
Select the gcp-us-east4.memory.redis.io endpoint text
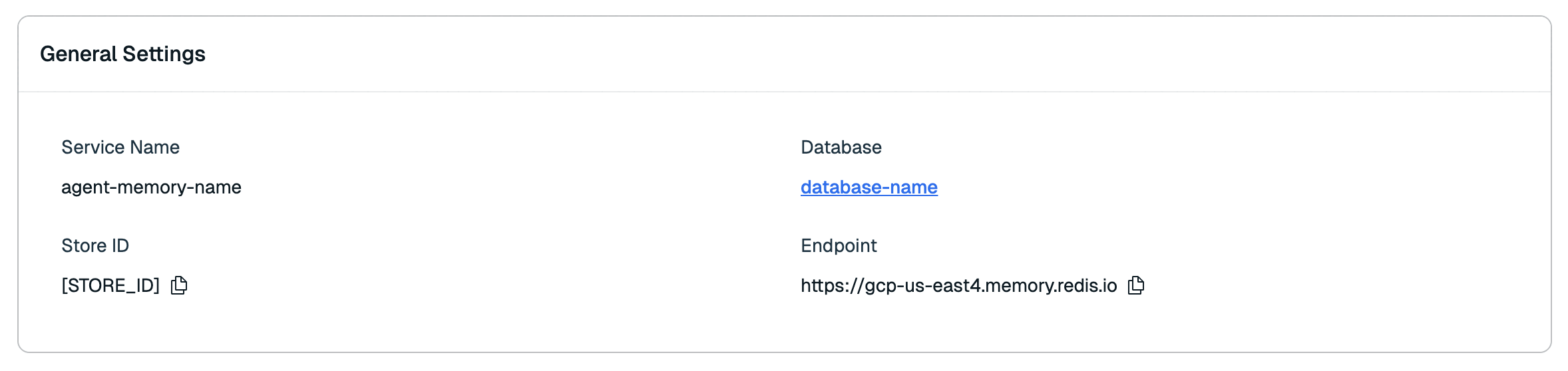990,285
